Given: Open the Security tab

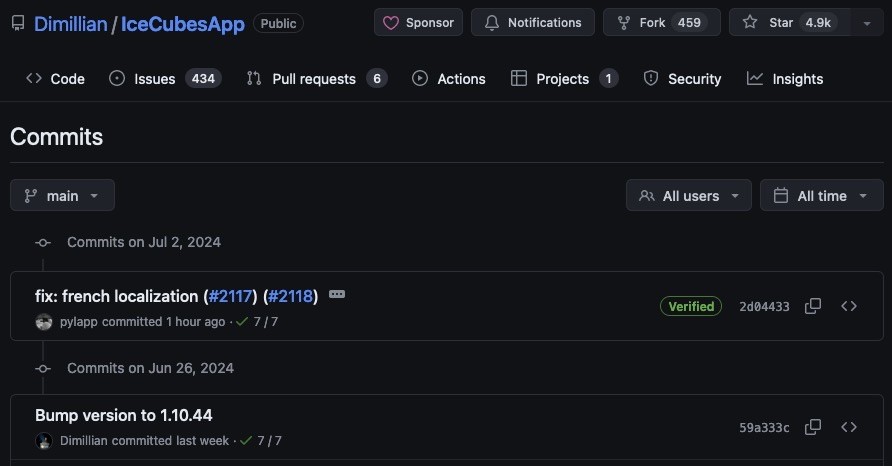Looking at the screenshot, I should (x=682, y=79).
